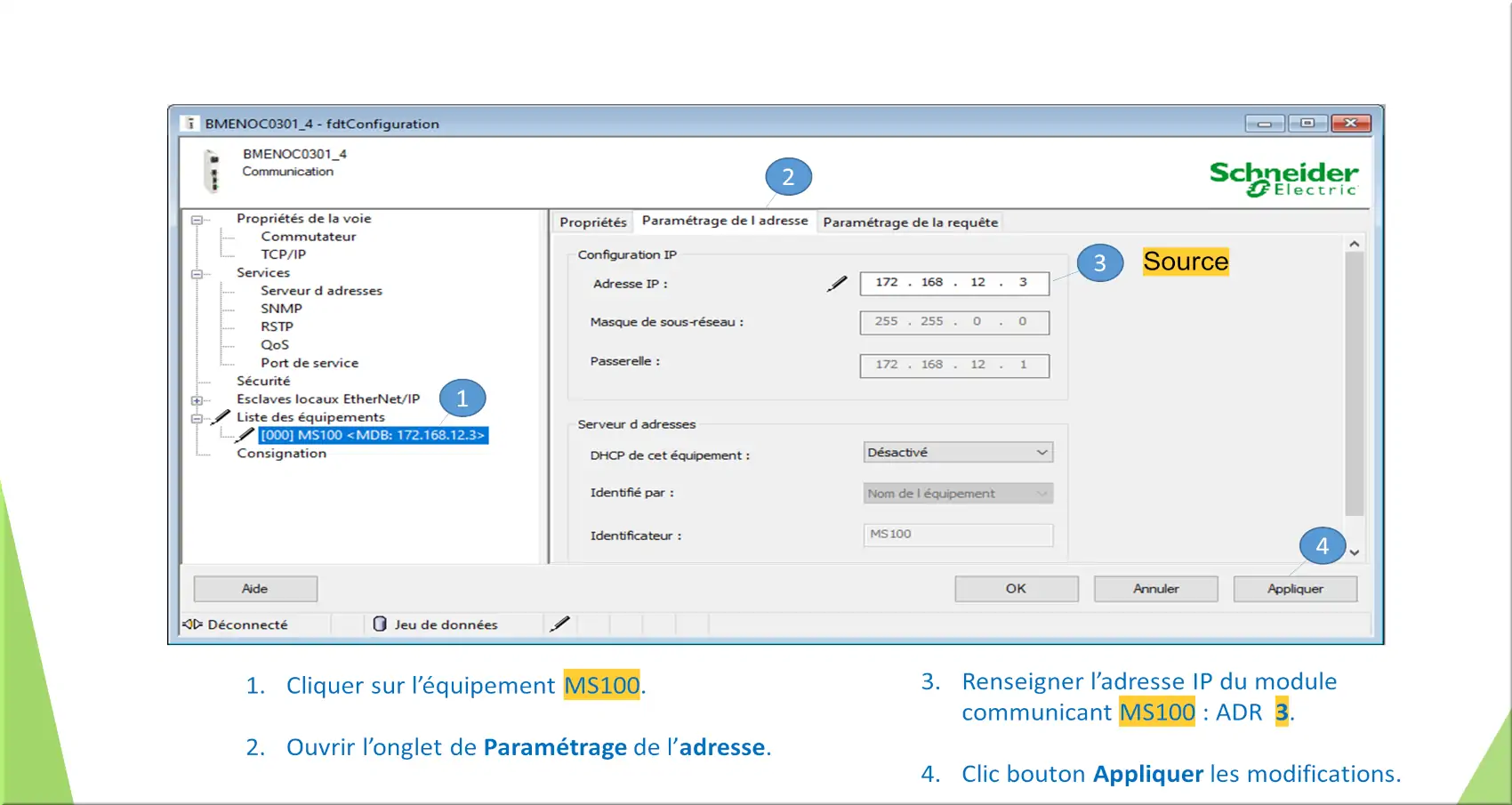Select QoS in the tree
Image resolution: width=1512 pixels, height=805 pixels.
click(275, 345)
